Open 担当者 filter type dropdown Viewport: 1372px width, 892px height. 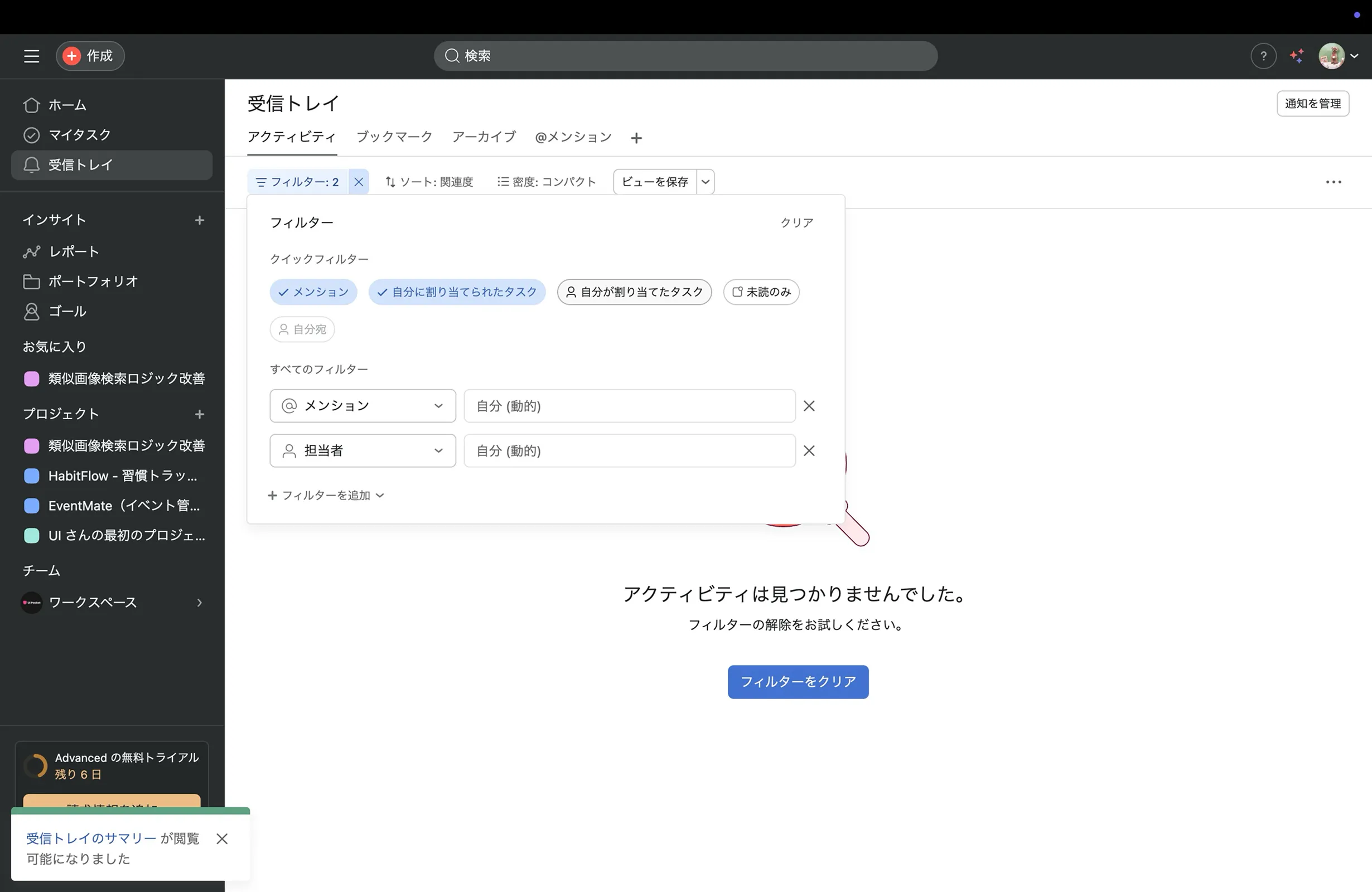coord(363,451)
